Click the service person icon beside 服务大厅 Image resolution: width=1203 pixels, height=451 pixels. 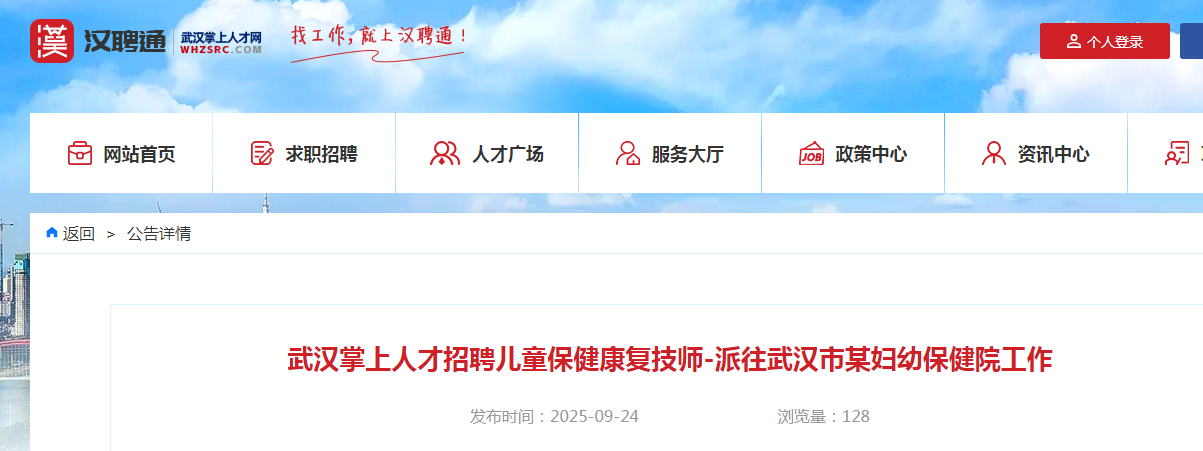(628, 153)
